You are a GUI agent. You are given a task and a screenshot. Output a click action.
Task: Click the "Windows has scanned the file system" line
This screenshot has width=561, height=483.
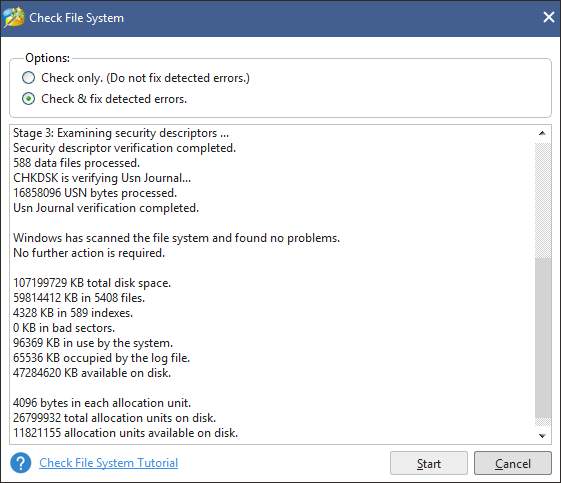coord(176,238)
